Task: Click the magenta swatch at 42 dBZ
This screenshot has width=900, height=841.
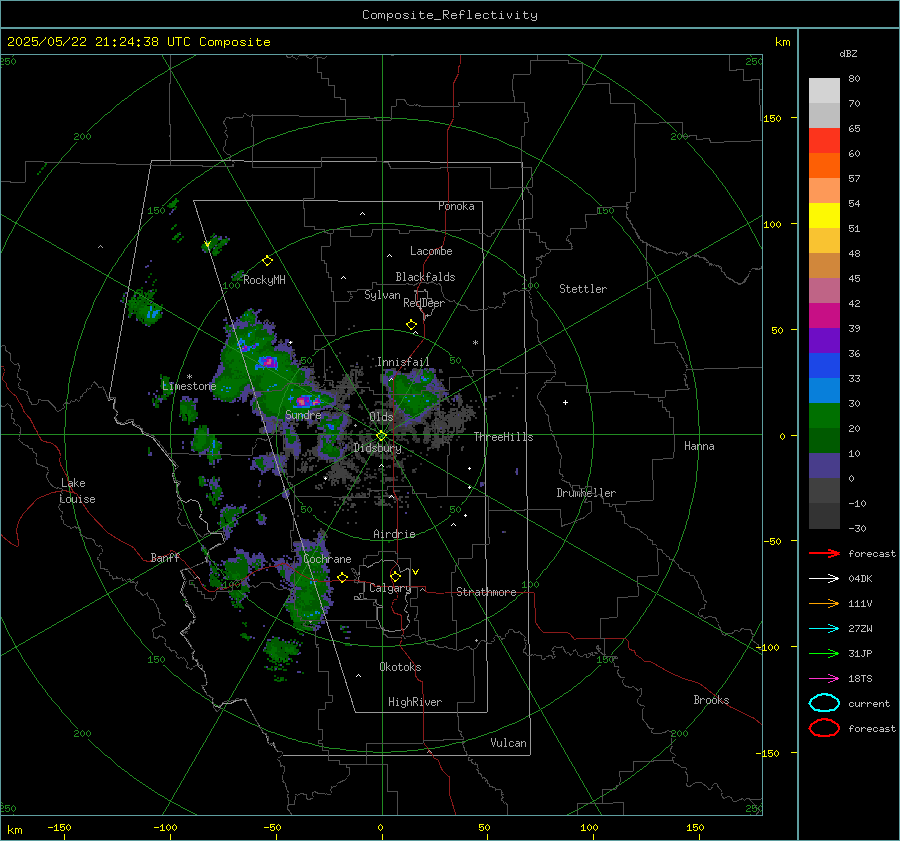Action: pyautogui.click(x=824, y=315)
